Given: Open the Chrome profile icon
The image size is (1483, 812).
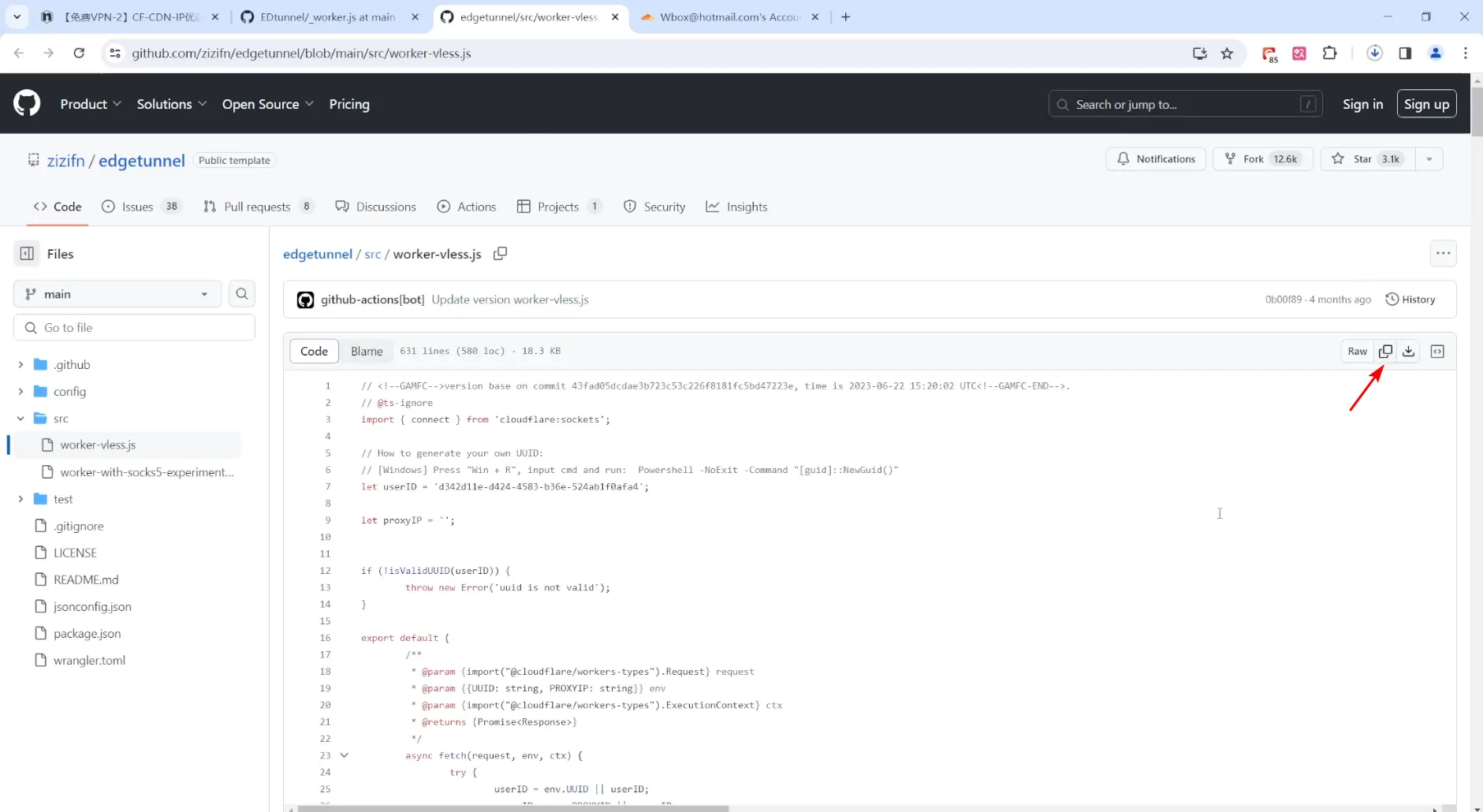Looking at the screenshot, I should click(1436, 54).
